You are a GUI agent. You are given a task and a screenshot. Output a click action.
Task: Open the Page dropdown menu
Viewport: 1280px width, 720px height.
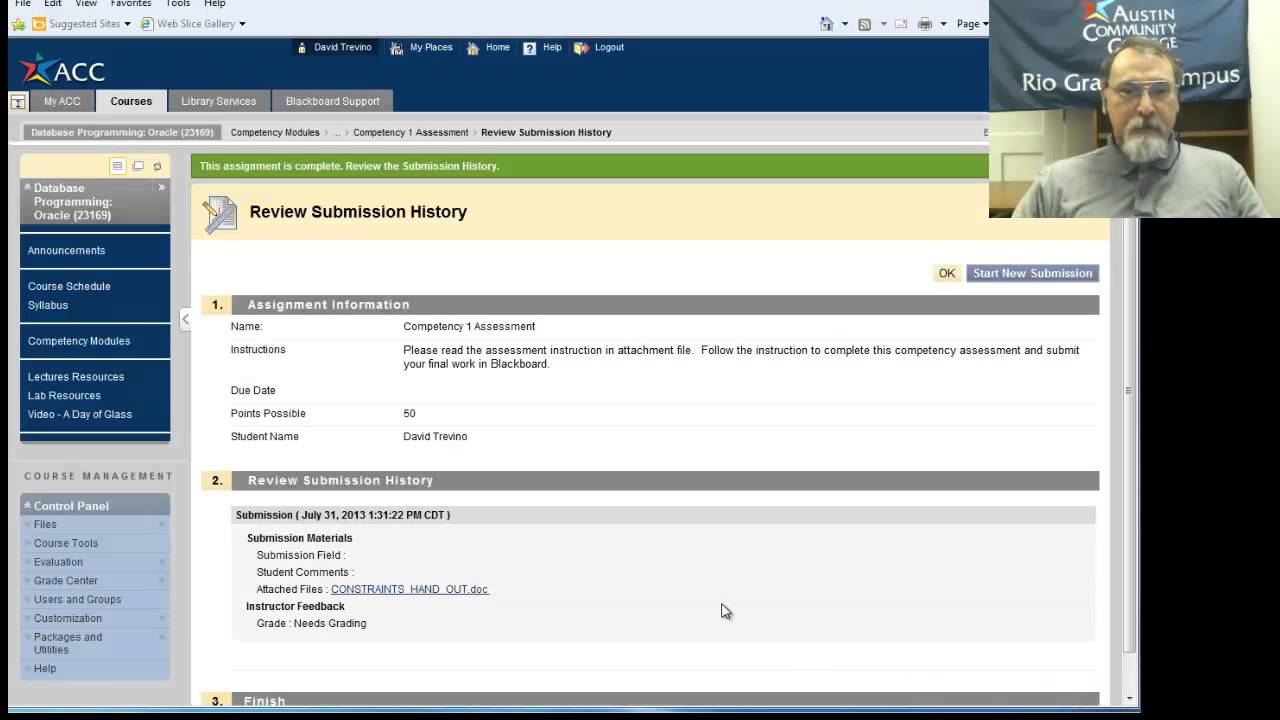click(x=972, y=24)
